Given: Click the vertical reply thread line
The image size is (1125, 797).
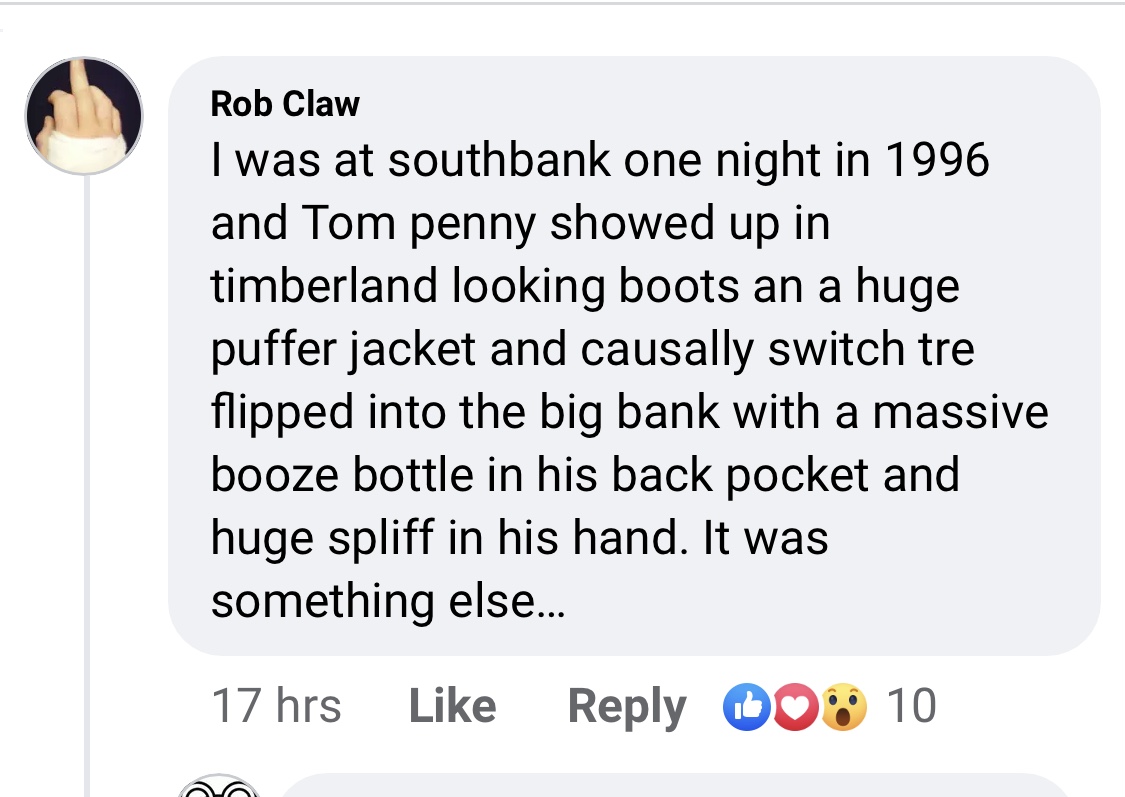Looking at the screenshot, I should 87,484.
